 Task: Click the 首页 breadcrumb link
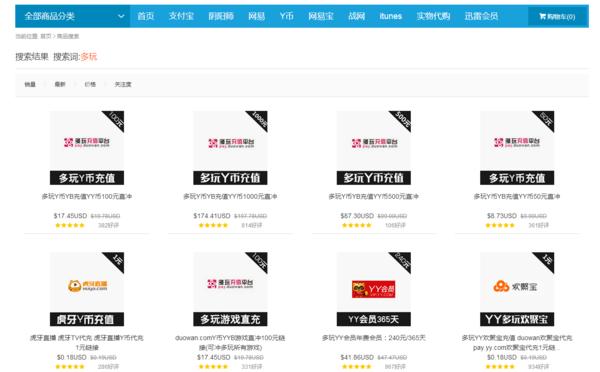pos(46,36)
